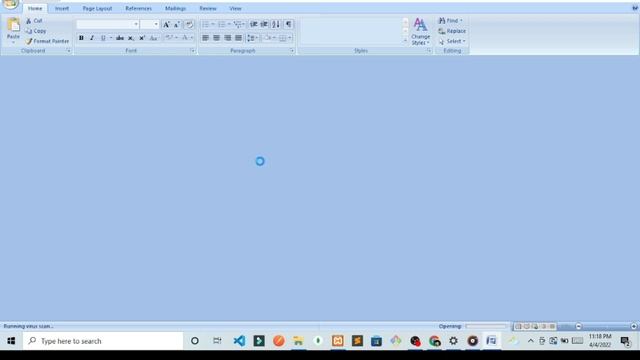Open the Clipboard pane launcher
Viewport: 640px width, 360px height.
pyautogui.click(x=69, y=51)
